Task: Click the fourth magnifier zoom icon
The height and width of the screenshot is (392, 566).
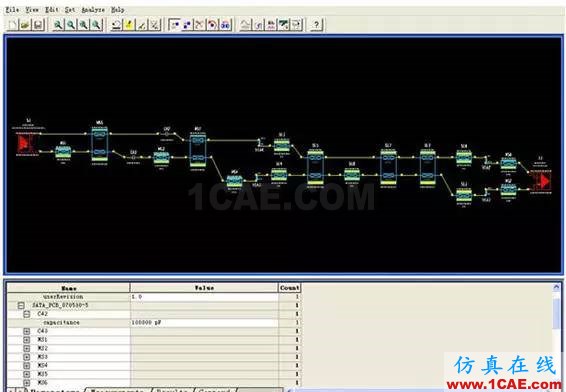Action: click(x=96, y=25)
